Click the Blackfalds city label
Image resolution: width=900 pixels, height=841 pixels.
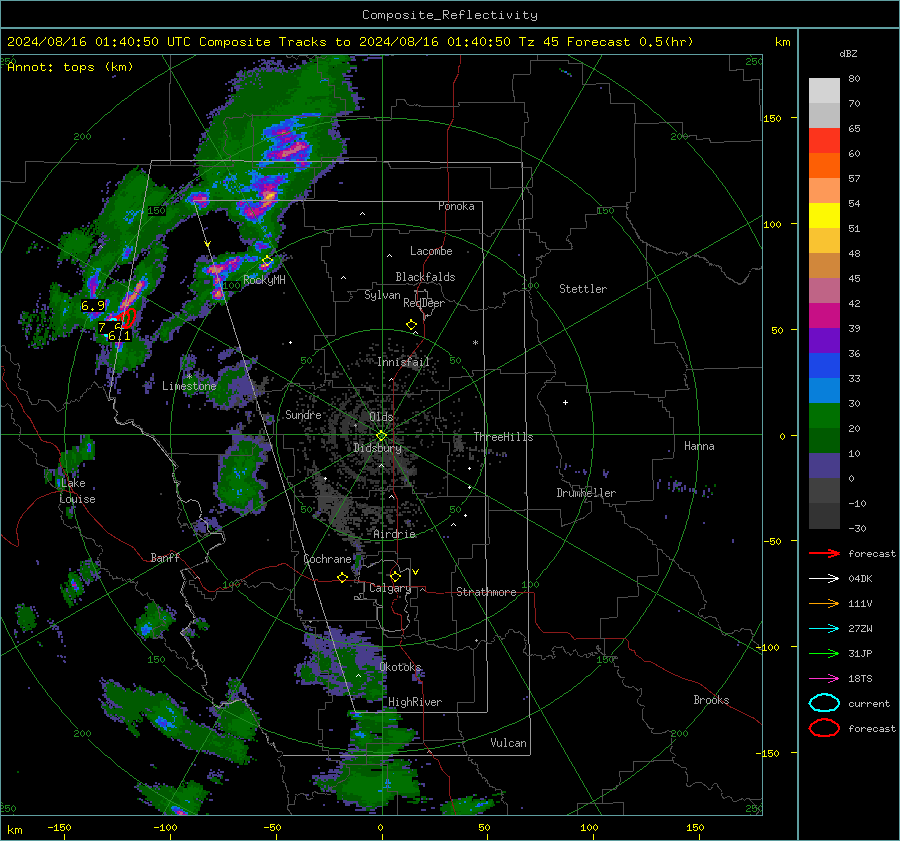[x=425, y=277]
